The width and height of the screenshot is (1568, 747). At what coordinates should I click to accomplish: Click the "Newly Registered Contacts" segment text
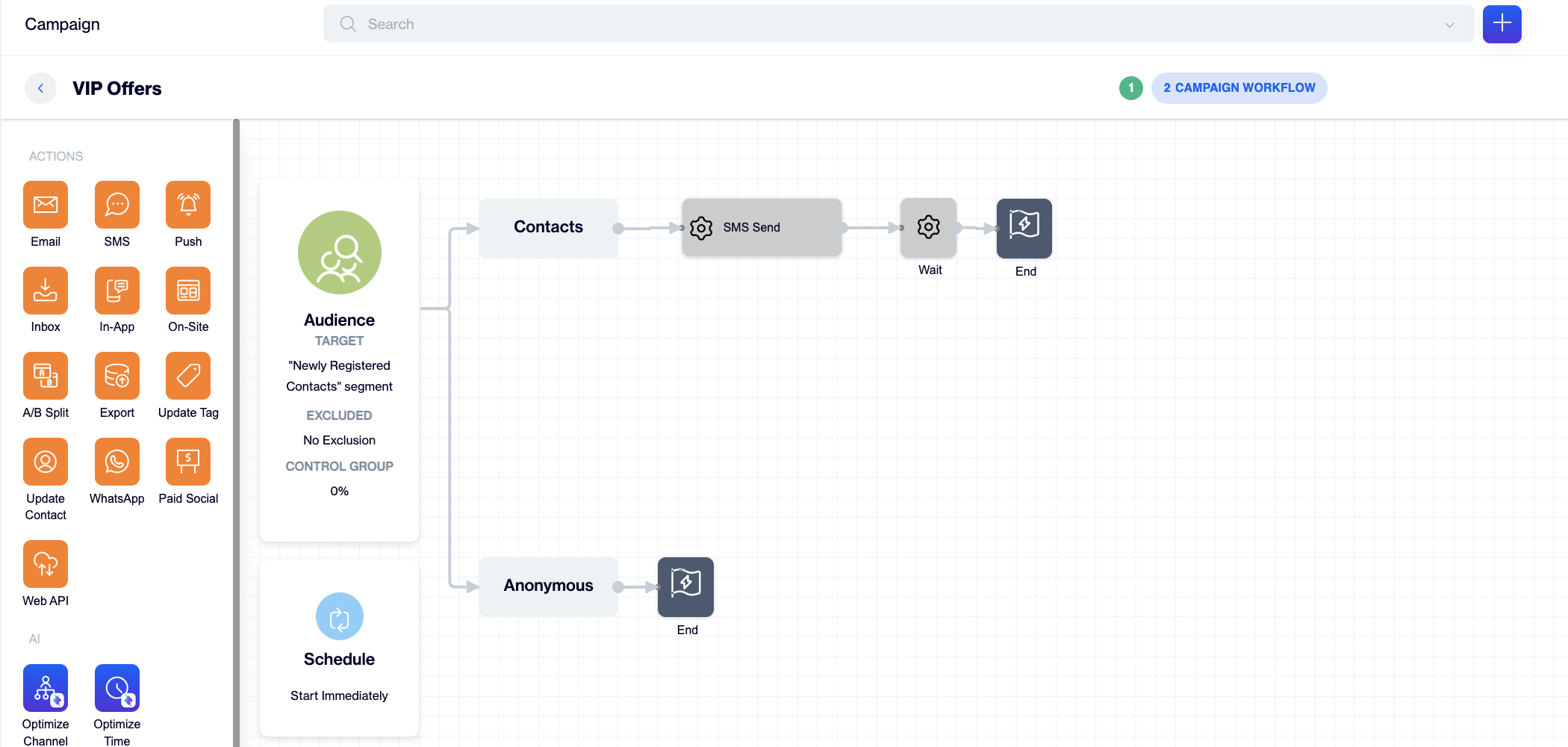[340, 376]
